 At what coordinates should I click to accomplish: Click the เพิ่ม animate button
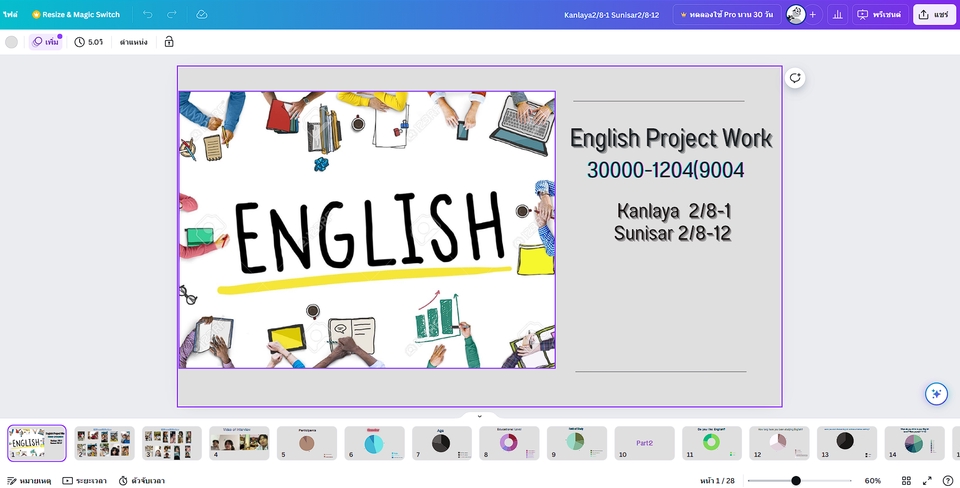pos(46,42)
